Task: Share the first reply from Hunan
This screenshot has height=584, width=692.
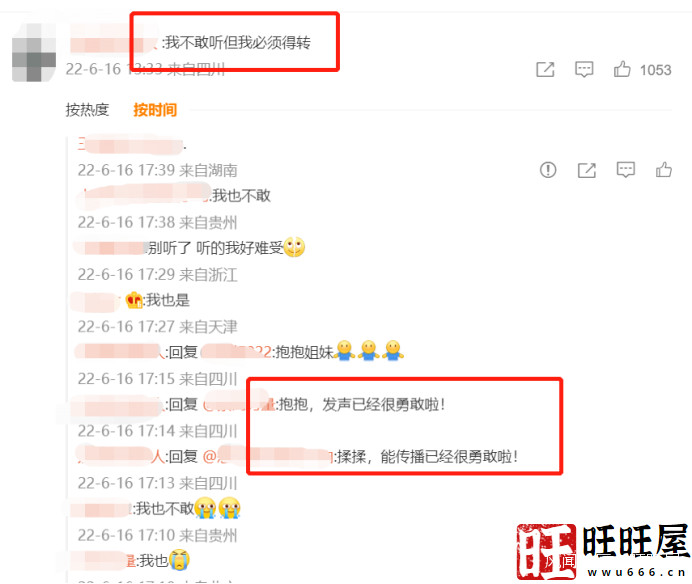Action: click(x=587, y=170)
